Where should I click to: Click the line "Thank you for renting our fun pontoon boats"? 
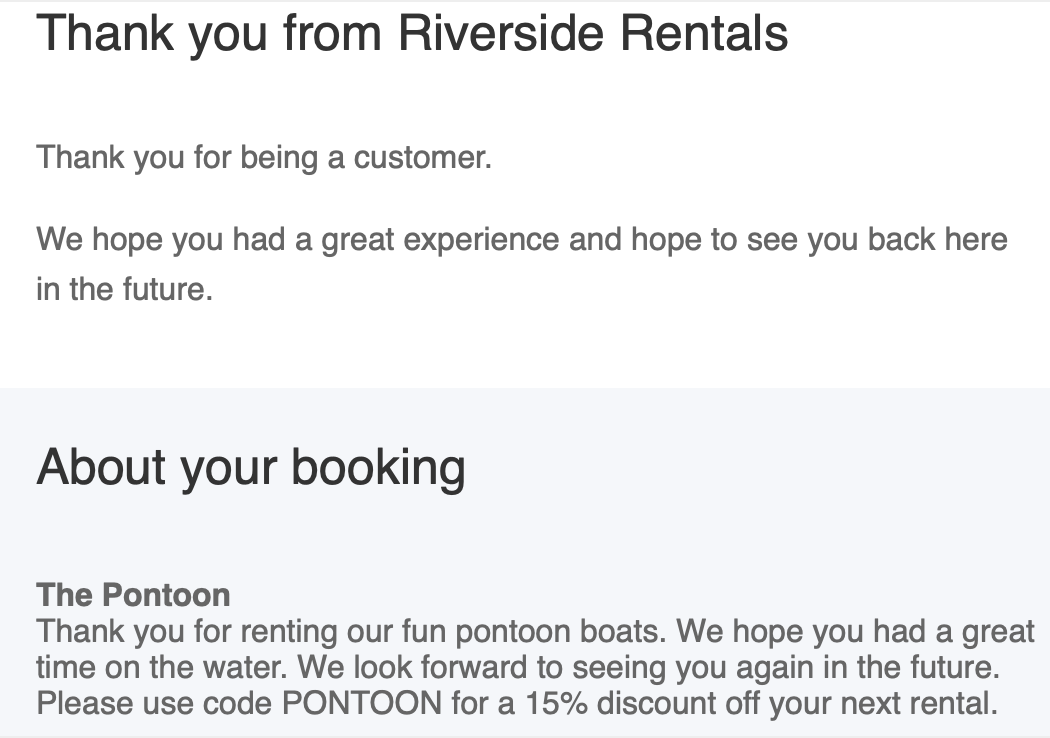351,632
